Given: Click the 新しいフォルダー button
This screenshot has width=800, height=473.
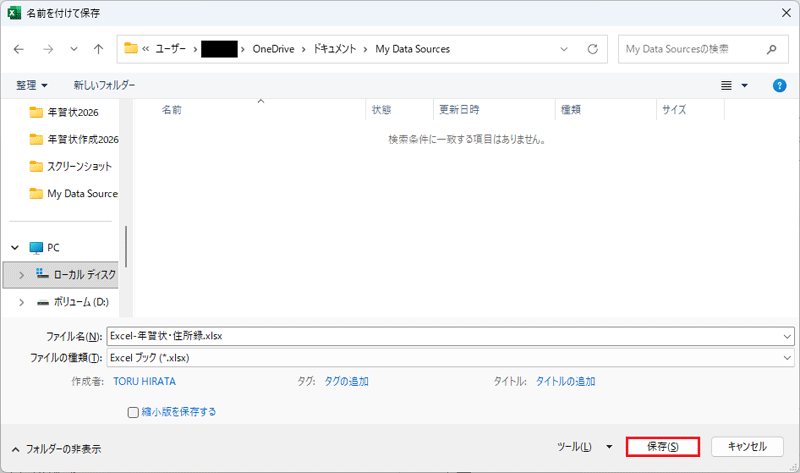Looking at the screenshot, I should pos(104,86).
